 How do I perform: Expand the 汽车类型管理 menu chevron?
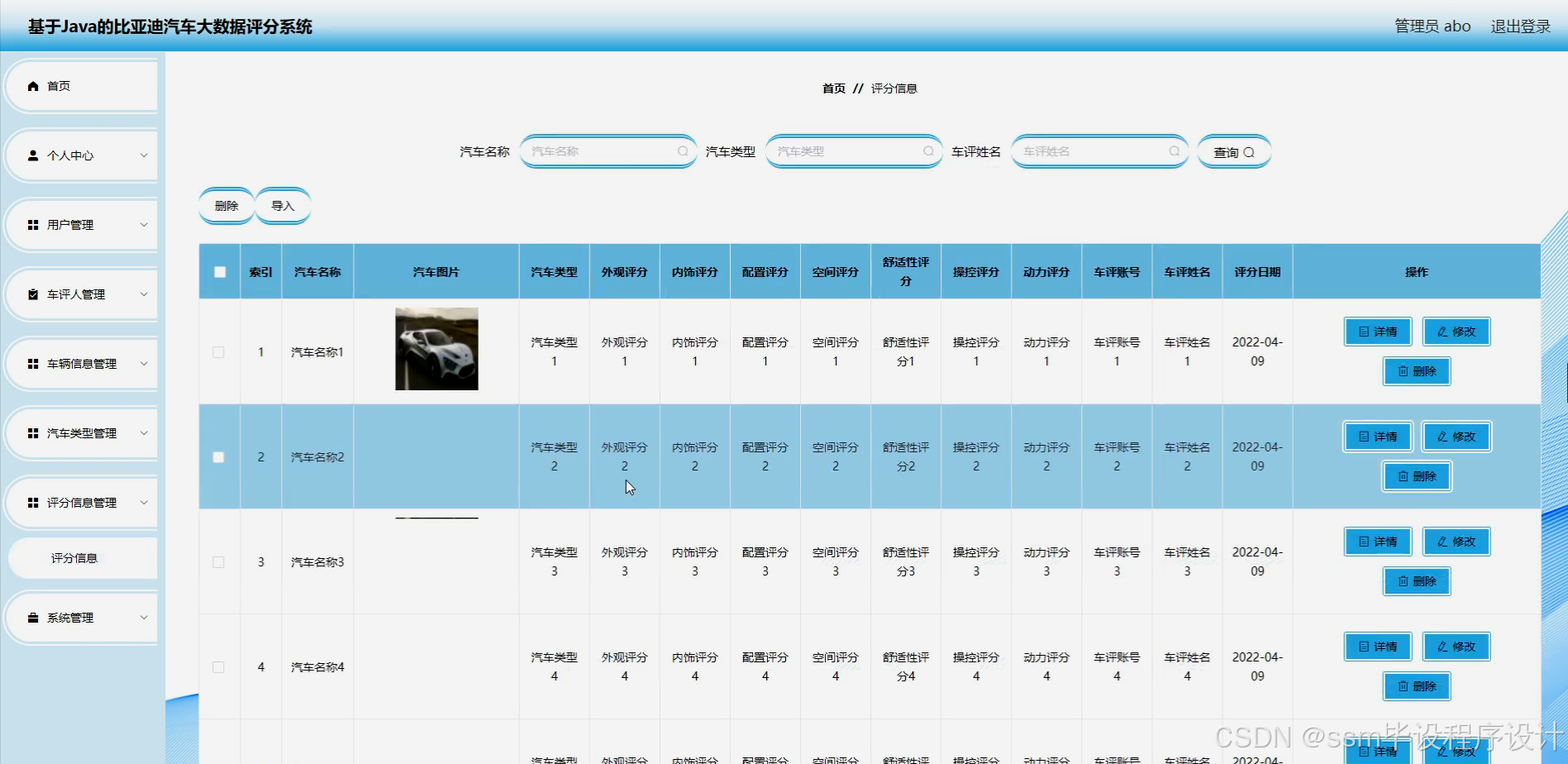click(144, 433)
